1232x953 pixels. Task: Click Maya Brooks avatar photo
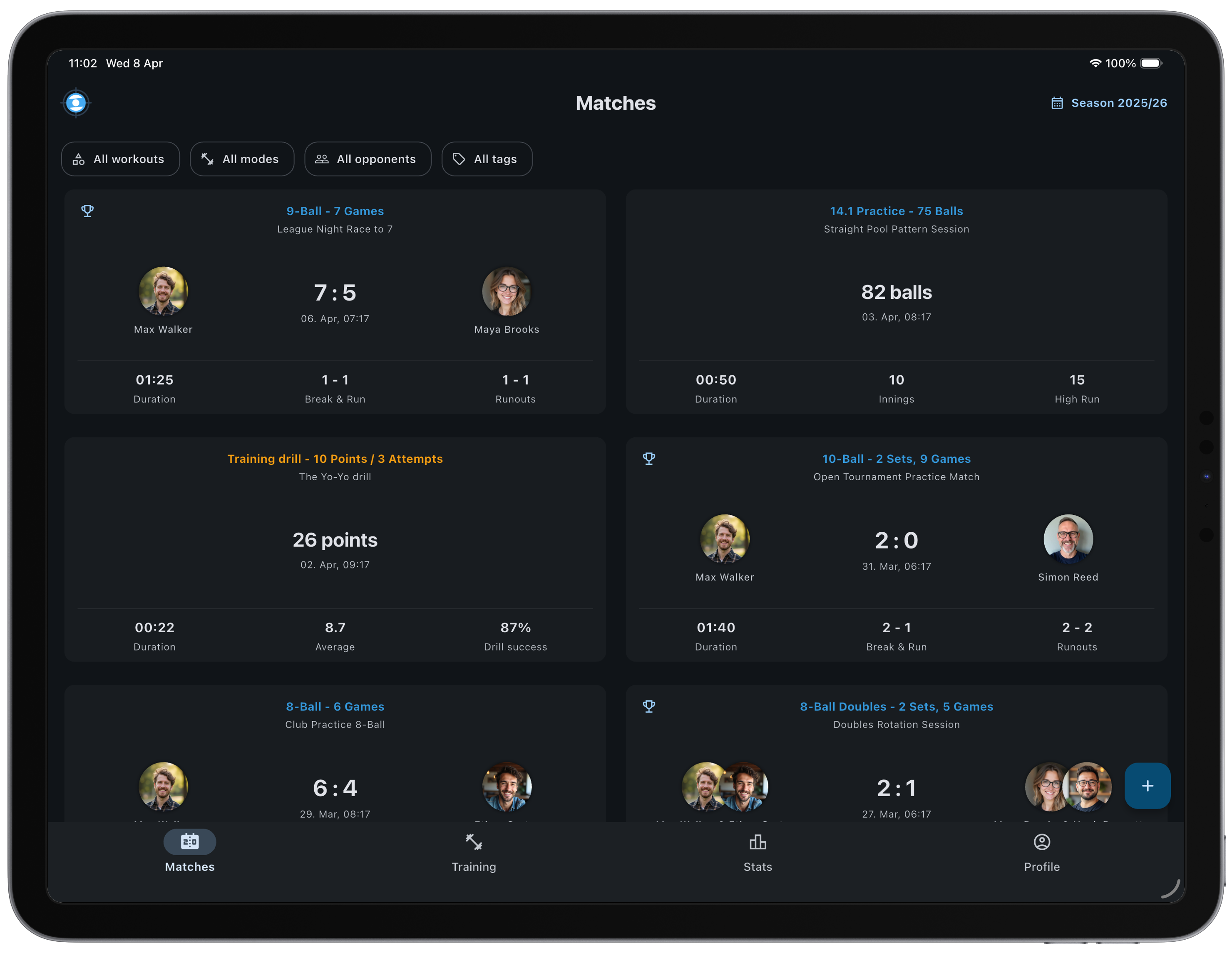[x=507, y=292]
